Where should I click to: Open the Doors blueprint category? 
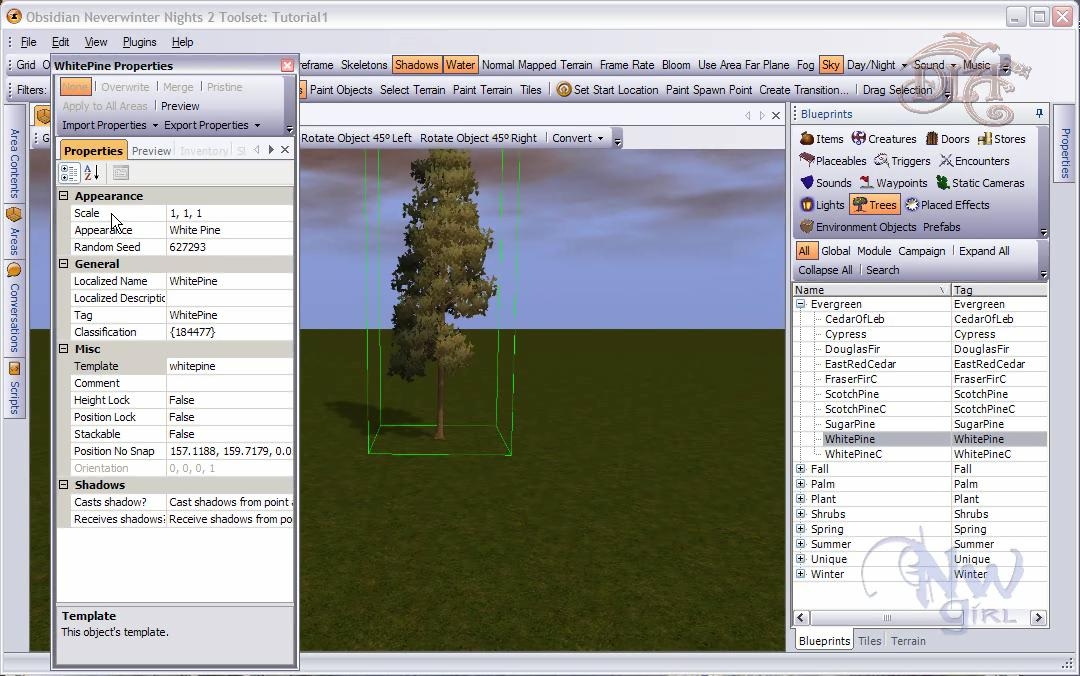[x=947, y=139]
